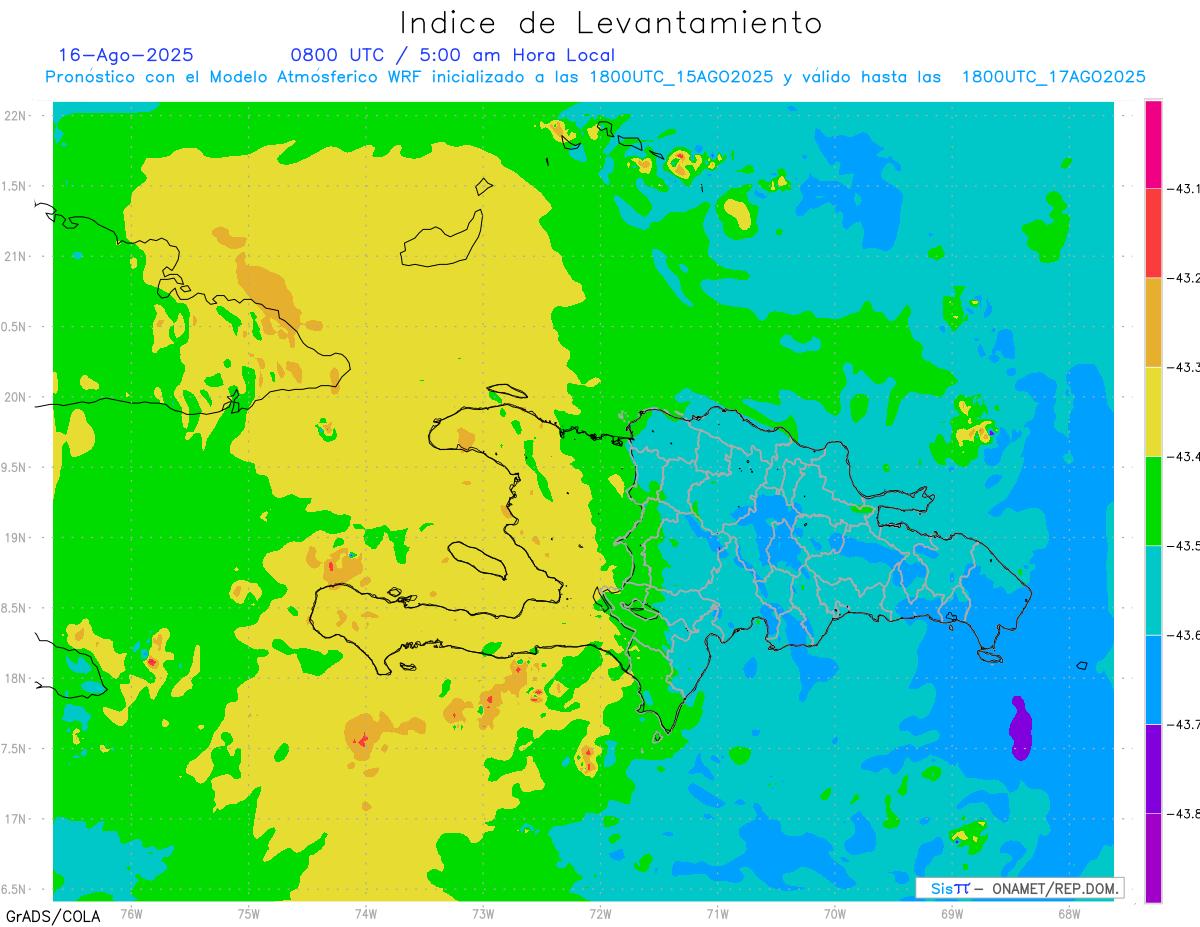Viewport: 1200px width, 927px height.
Task: Click the '76W' longitude label
Action: [x=131, y=913]
